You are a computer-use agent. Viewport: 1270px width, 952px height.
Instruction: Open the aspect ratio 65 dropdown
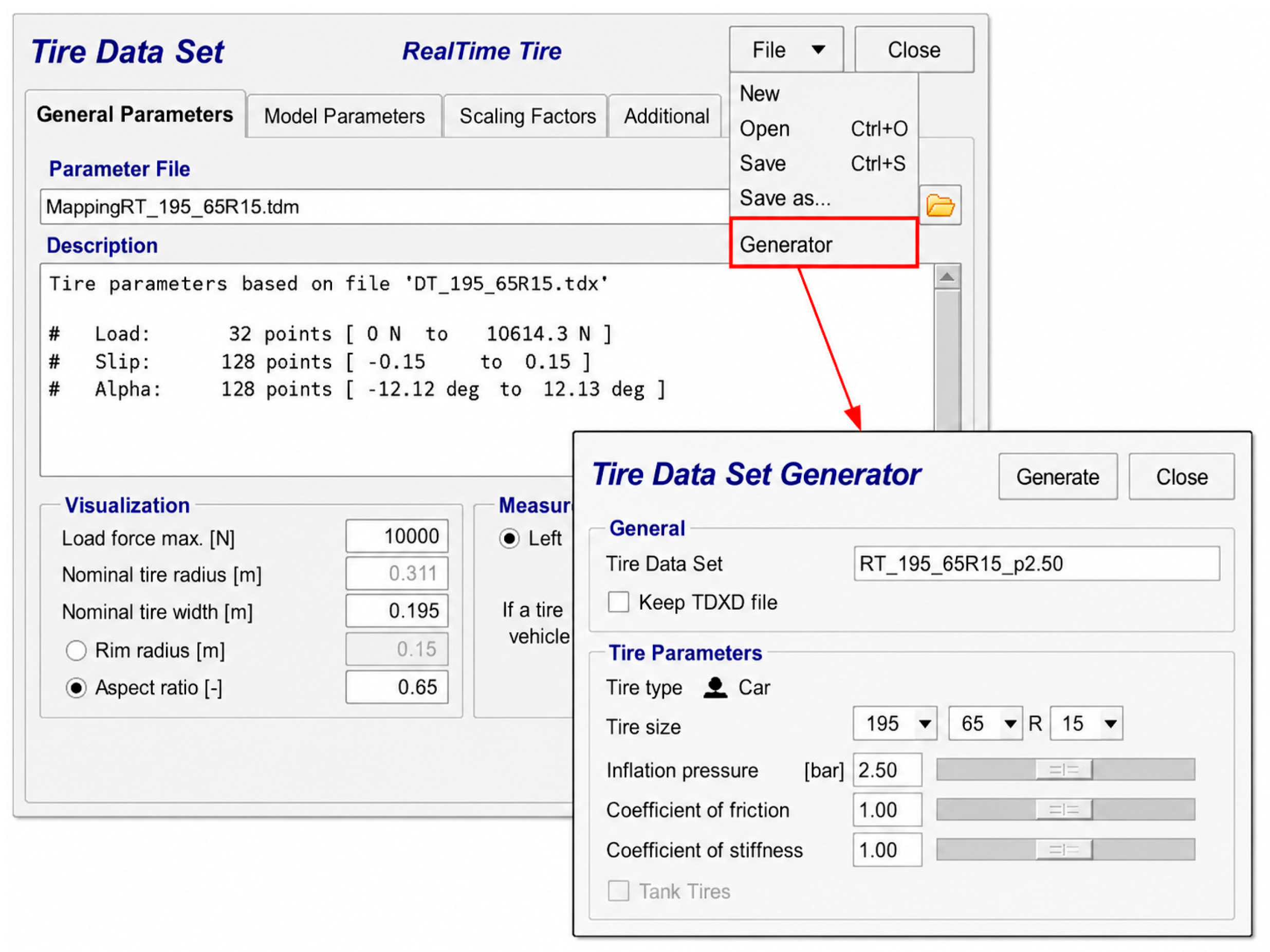(x=985, y=723)
